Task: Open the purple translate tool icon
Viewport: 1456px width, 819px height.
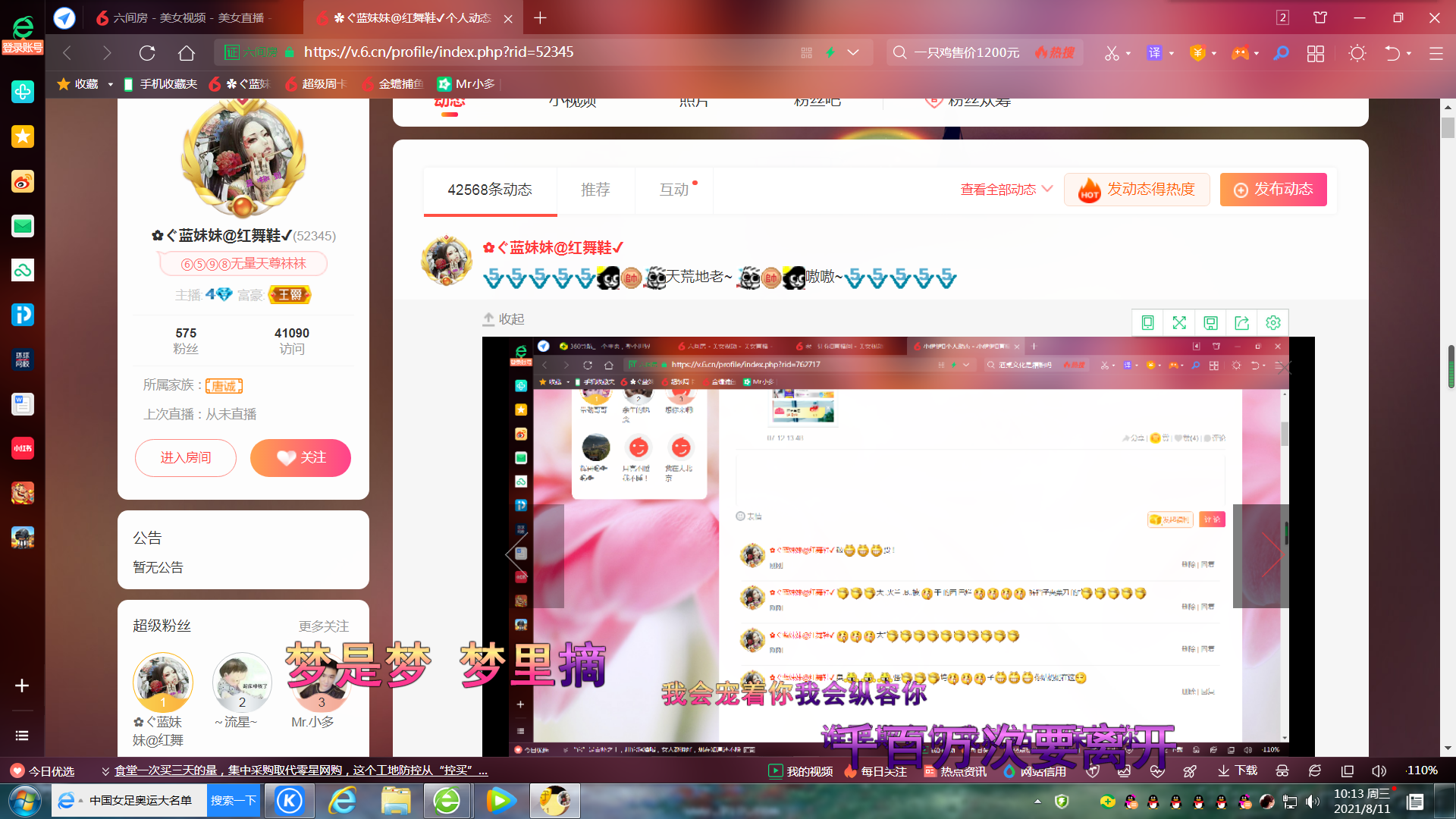Action: click(x=1154, y=53)
